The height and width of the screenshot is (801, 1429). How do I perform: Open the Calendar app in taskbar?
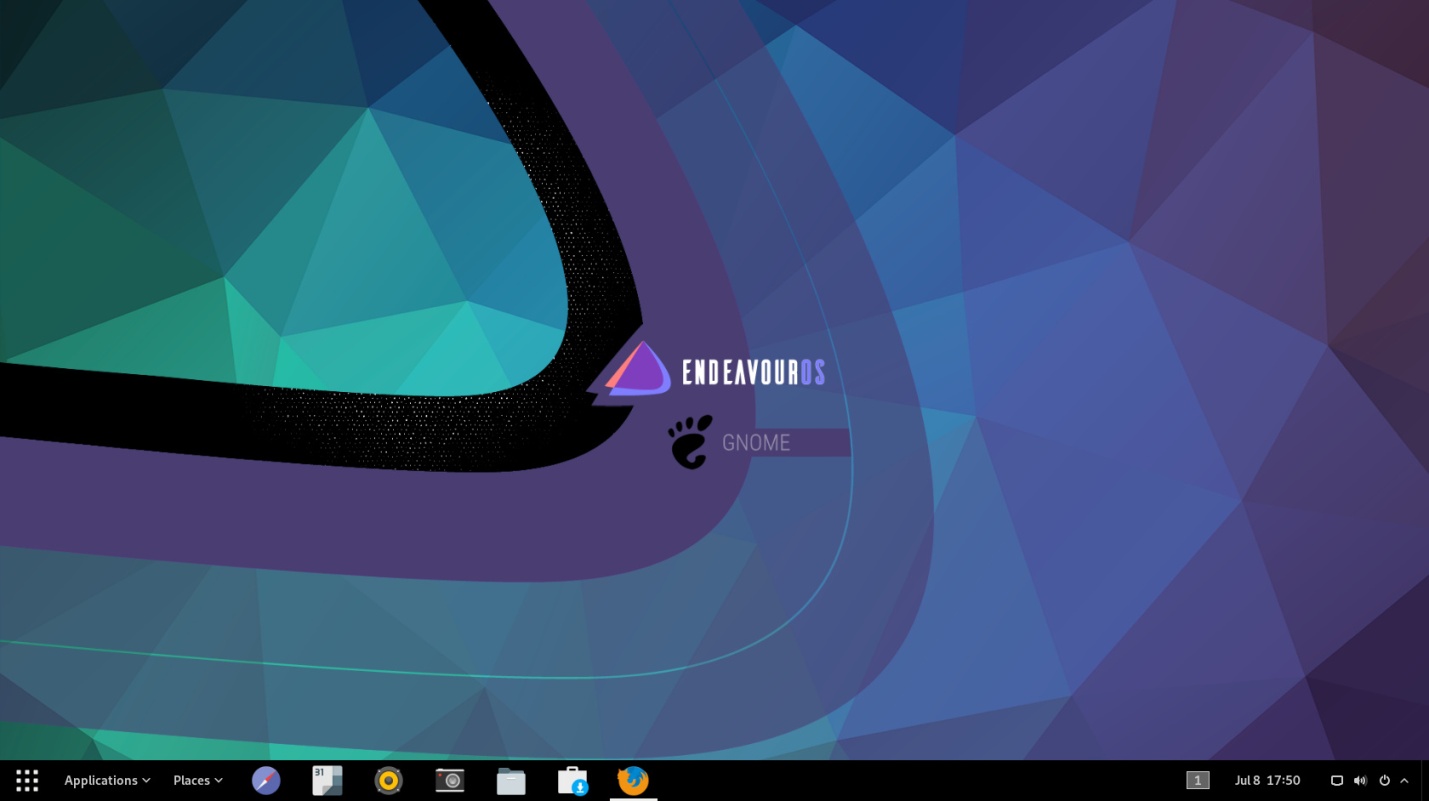point(327,780)
